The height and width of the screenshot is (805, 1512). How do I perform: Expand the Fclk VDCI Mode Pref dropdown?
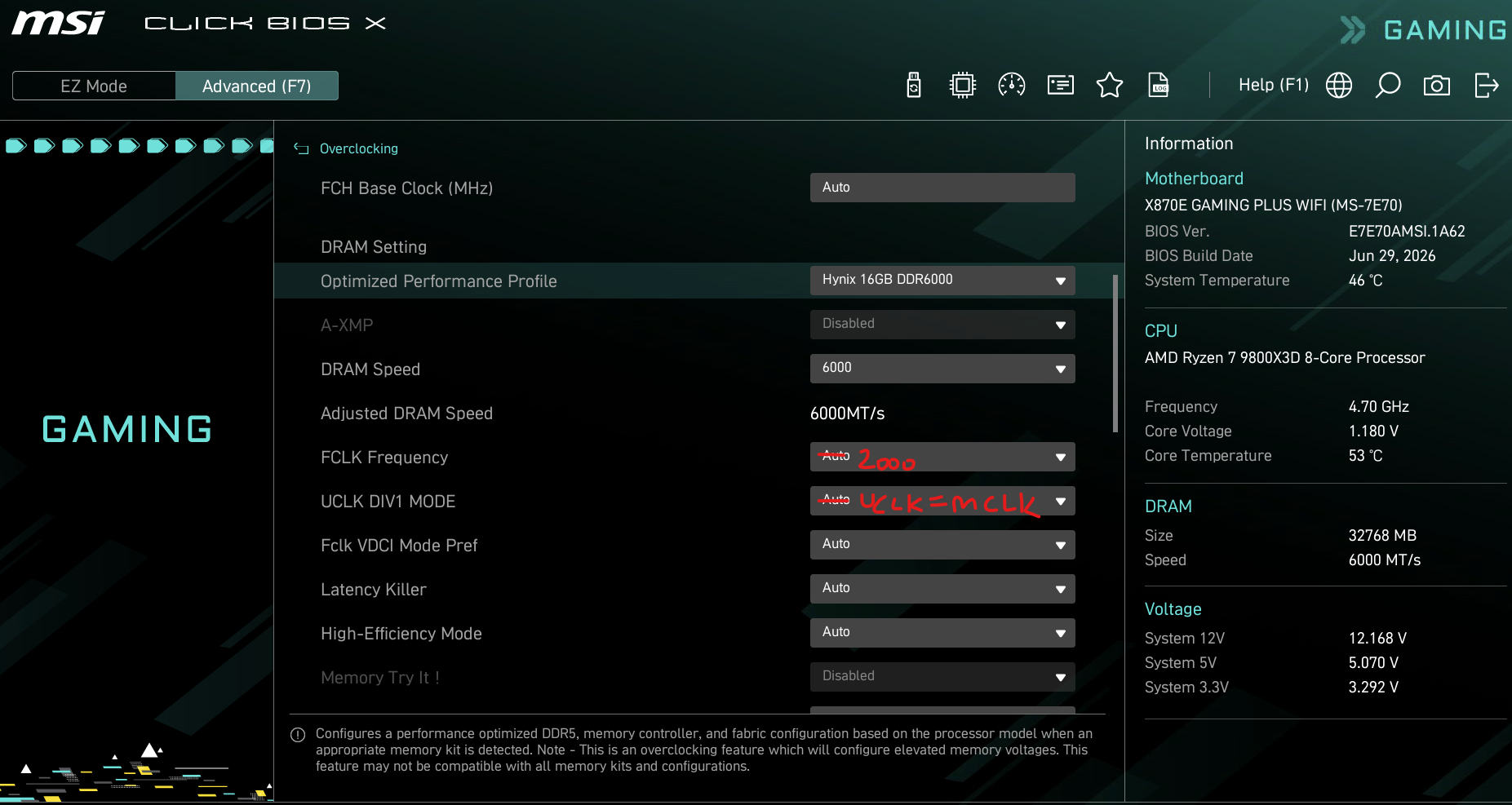tap(942, 545)
